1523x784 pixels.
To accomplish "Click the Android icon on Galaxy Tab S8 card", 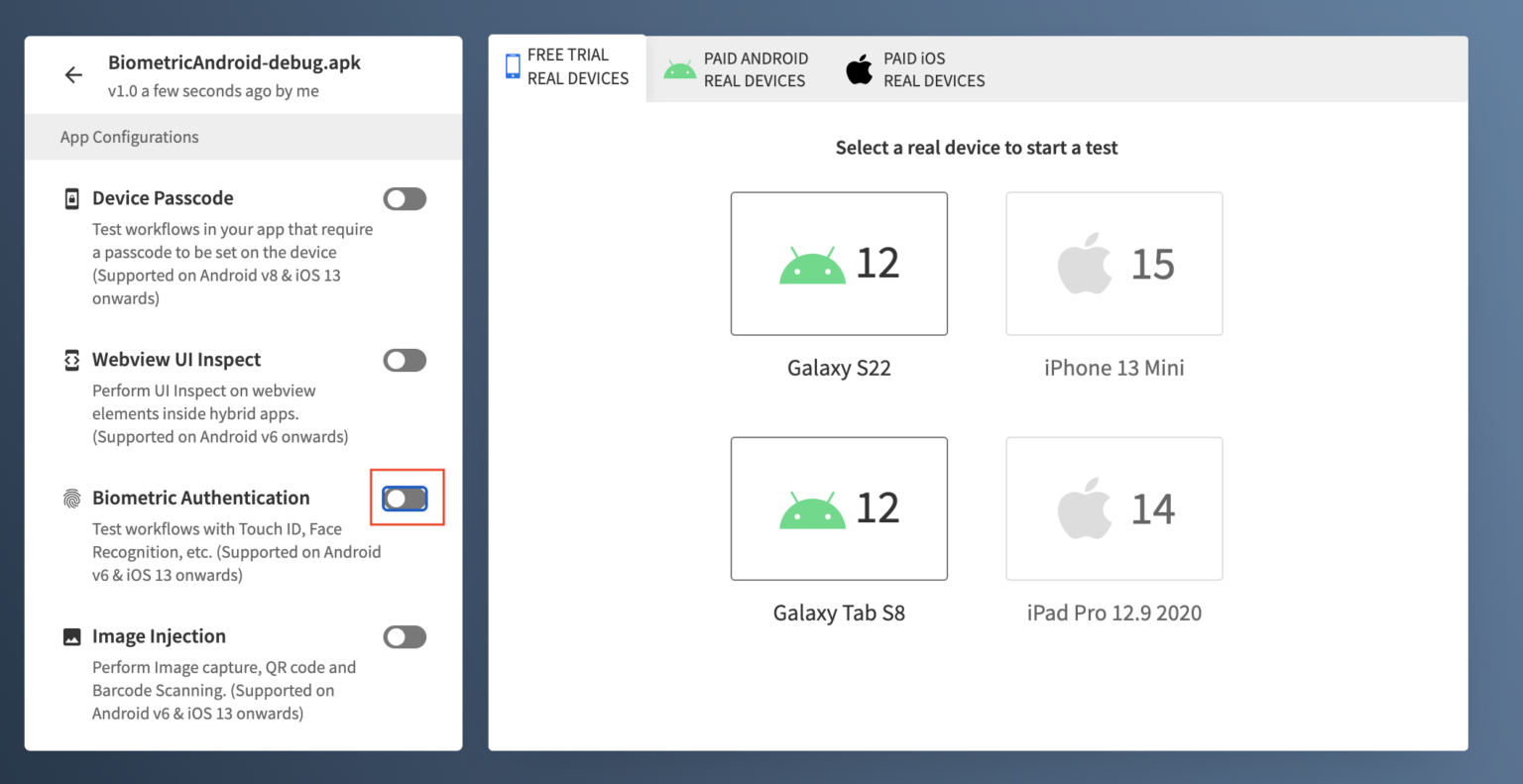I will click(812, 509).
